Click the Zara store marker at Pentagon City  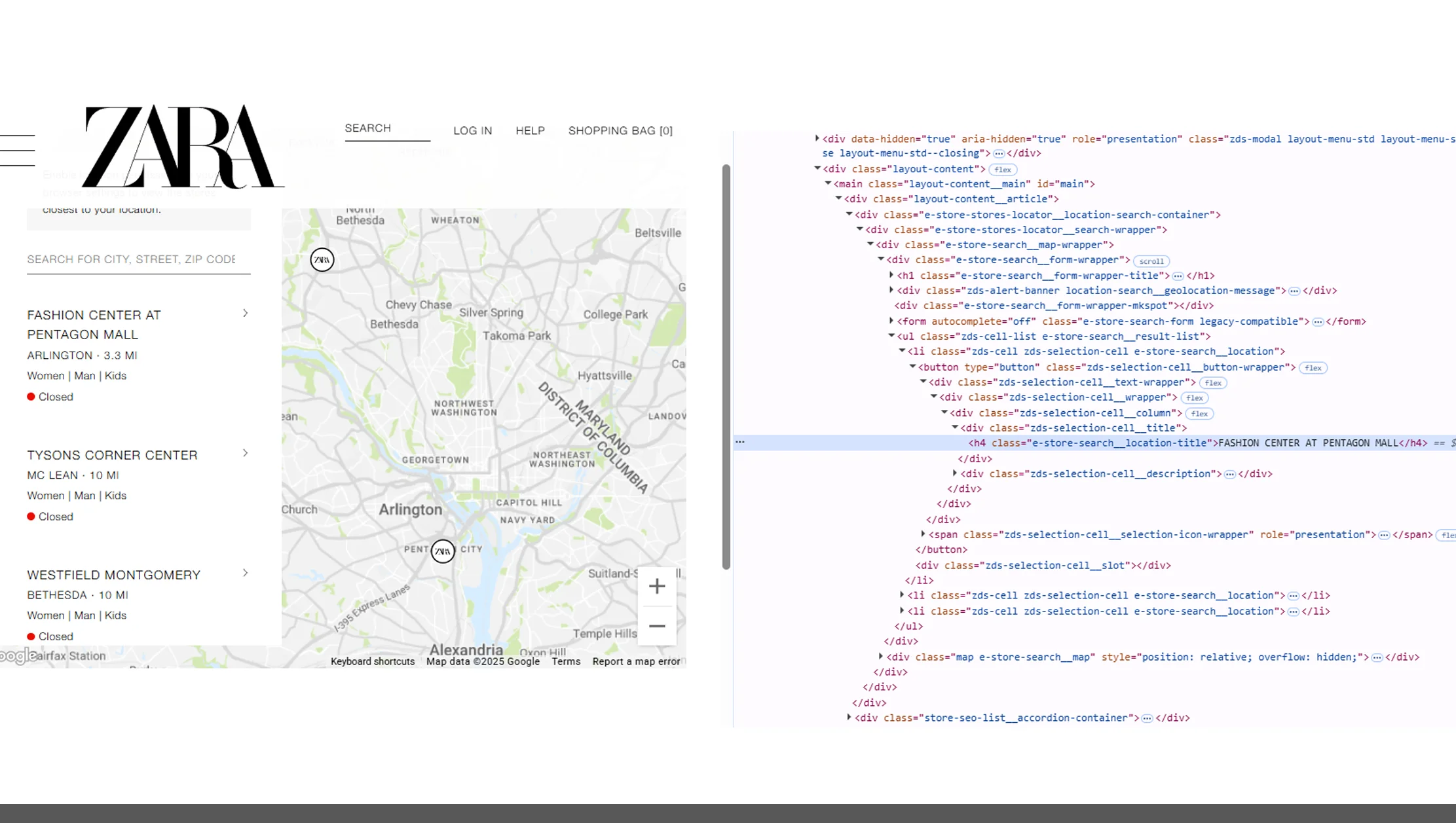pyautogui.click(x=443, y=551)
